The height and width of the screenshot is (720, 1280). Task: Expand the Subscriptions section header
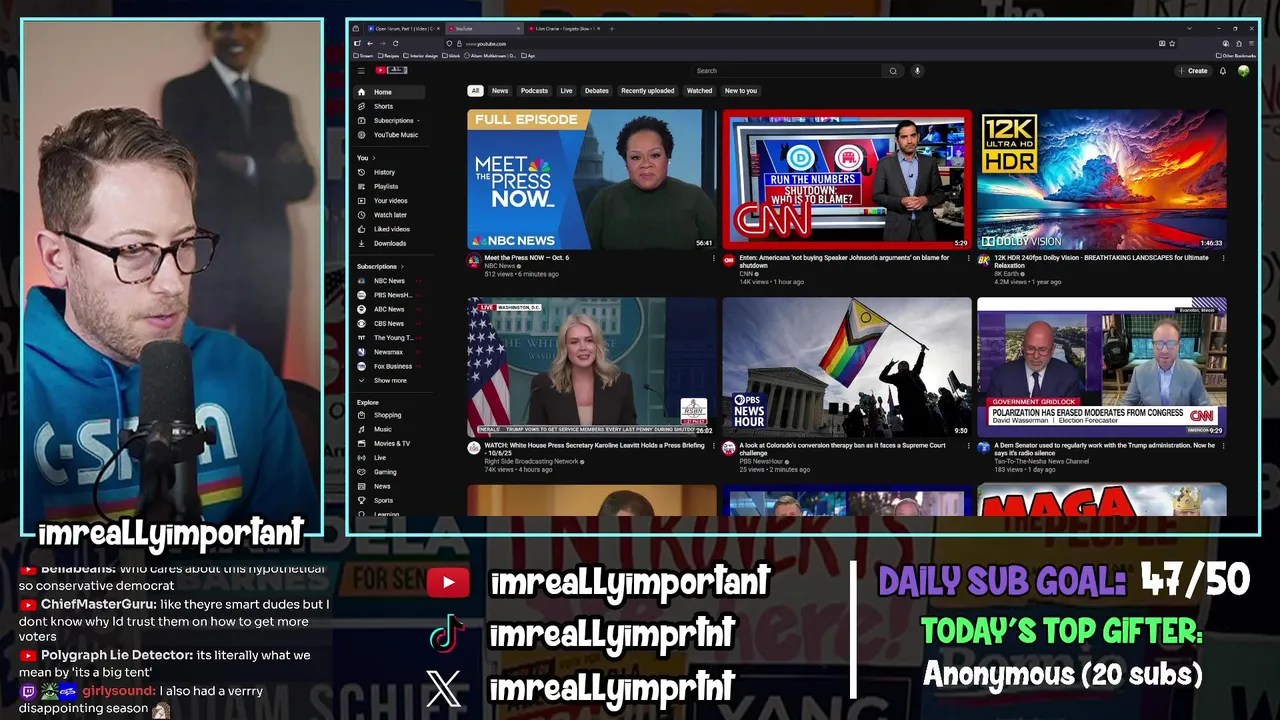[x=381, y=266]
